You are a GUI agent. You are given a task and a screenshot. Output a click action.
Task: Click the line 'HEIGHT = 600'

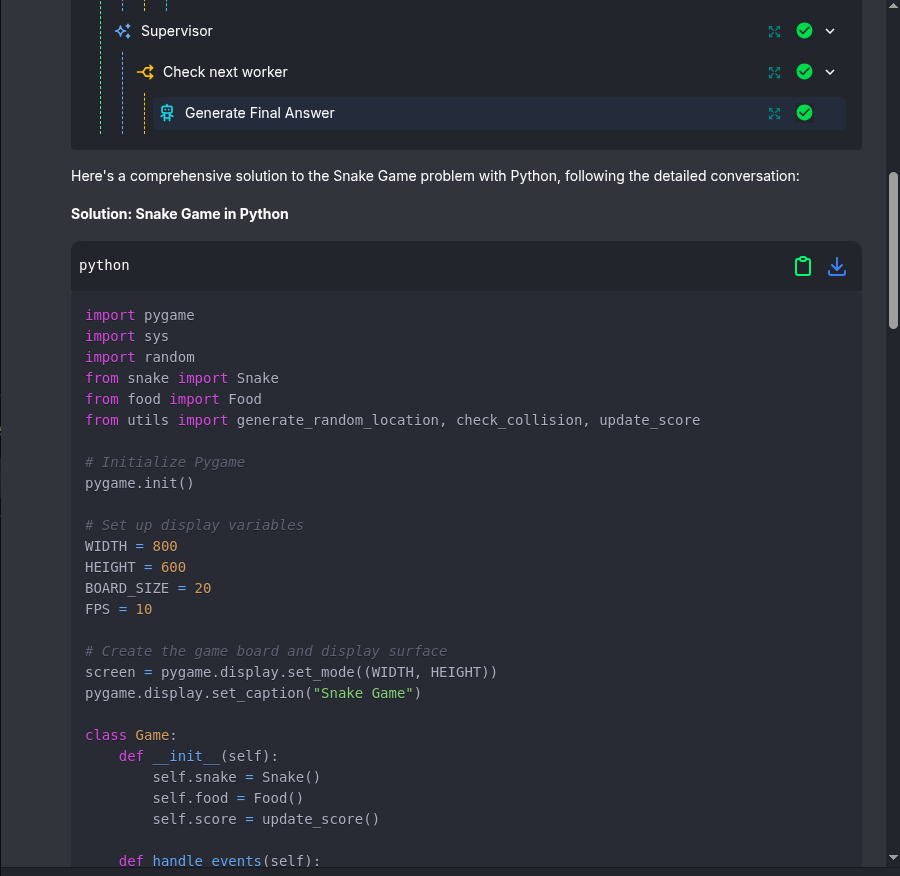click(135, 567)
